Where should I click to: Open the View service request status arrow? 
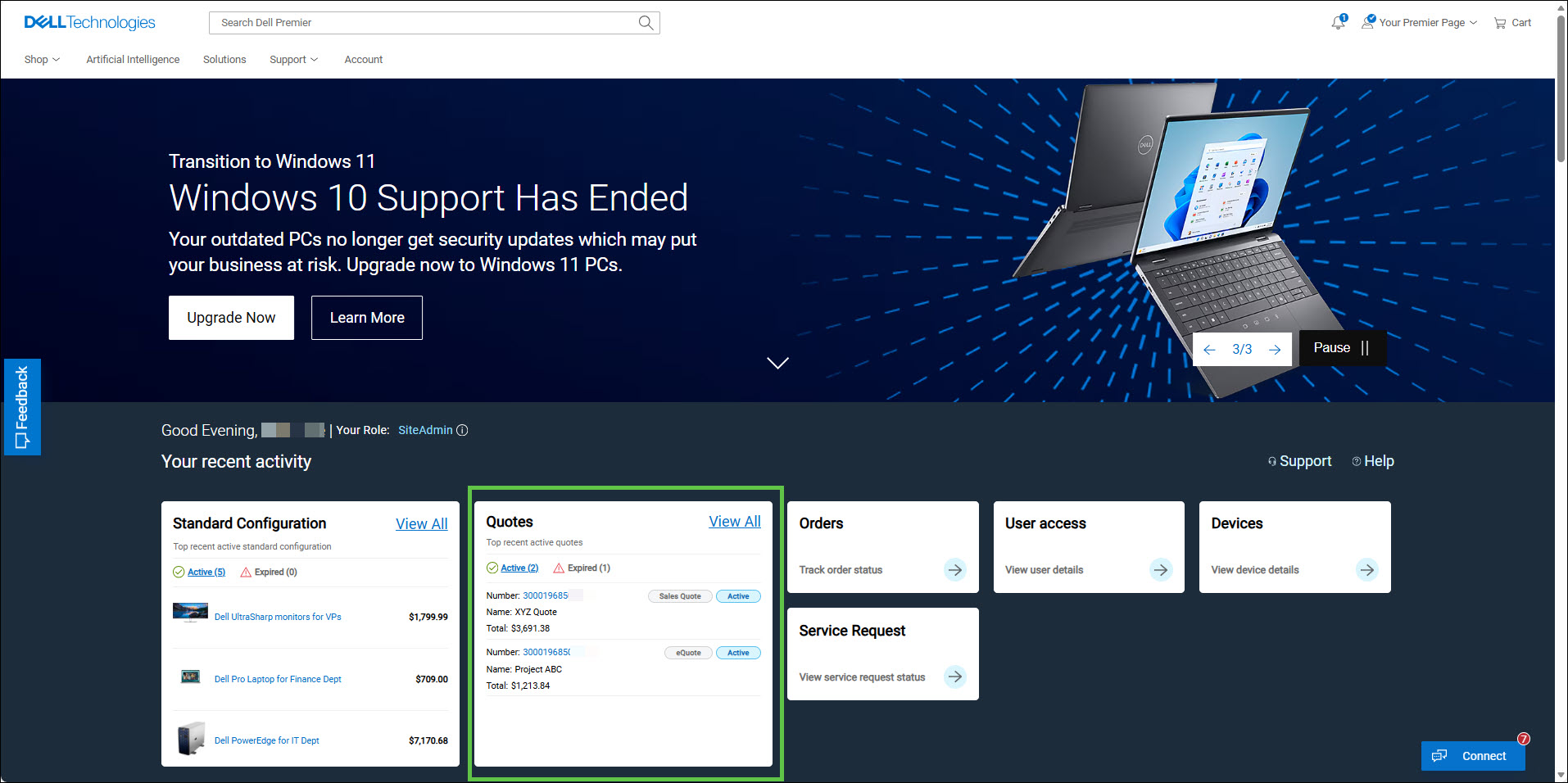point(954,677)
